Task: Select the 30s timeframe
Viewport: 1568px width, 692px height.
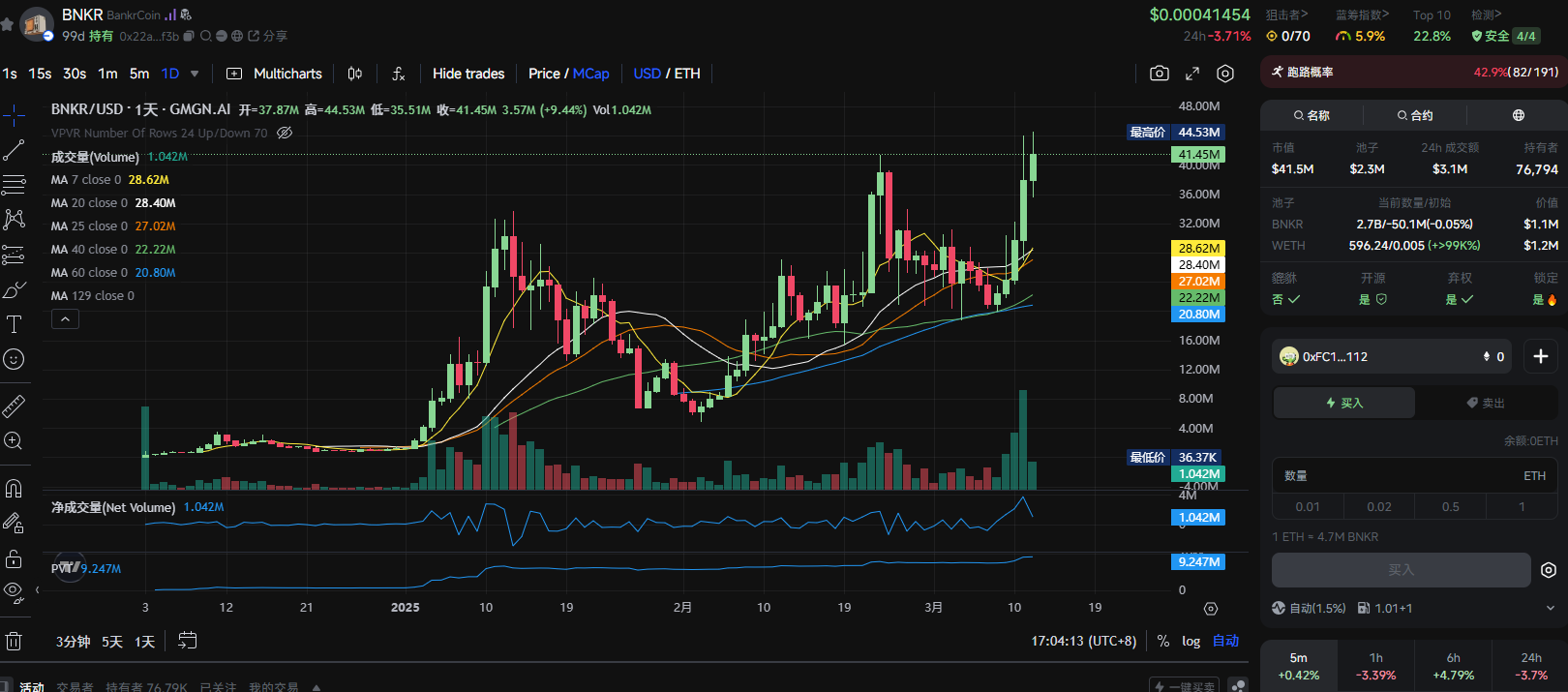Action: click(x=75, y=74)
